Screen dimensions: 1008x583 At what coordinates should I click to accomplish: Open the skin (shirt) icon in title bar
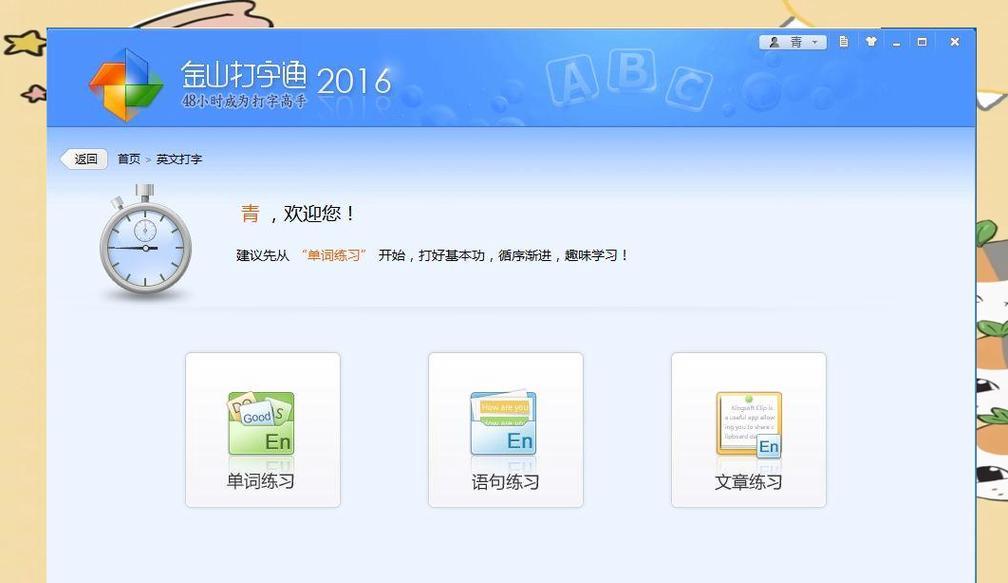pos(871,42)
